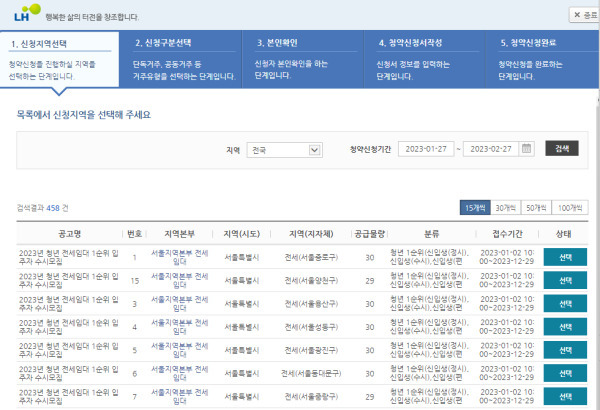Click 선택 button for 전세(서울중랑구) row

tap(565, 397)
